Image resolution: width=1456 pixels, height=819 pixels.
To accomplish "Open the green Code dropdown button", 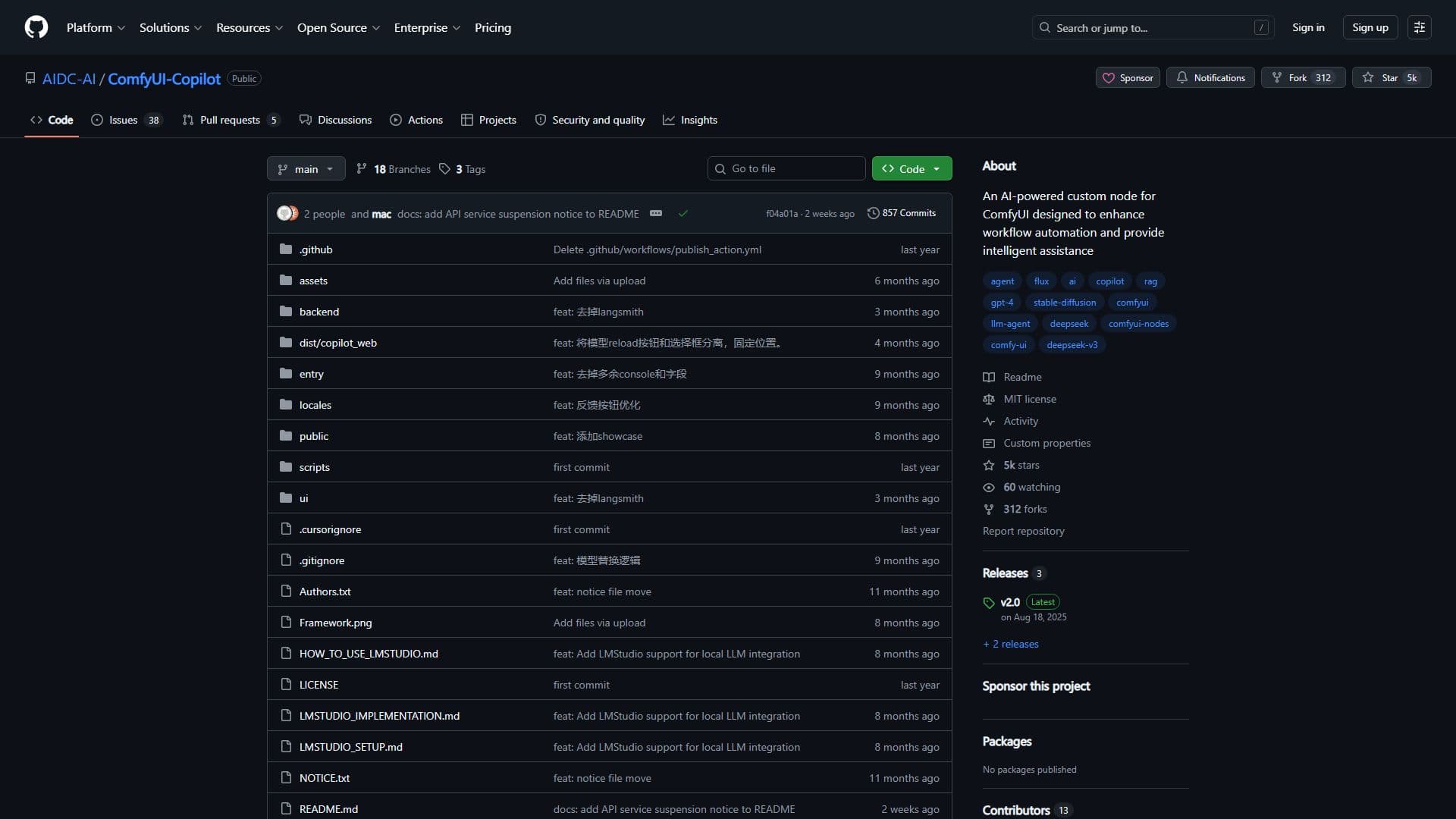I will [x=912, y=168].
